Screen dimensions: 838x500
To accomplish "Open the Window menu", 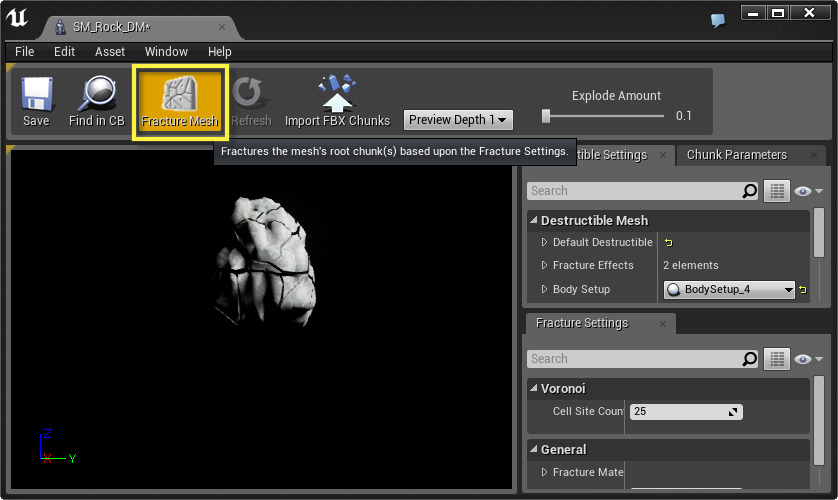I will click(x=166, y=52).
